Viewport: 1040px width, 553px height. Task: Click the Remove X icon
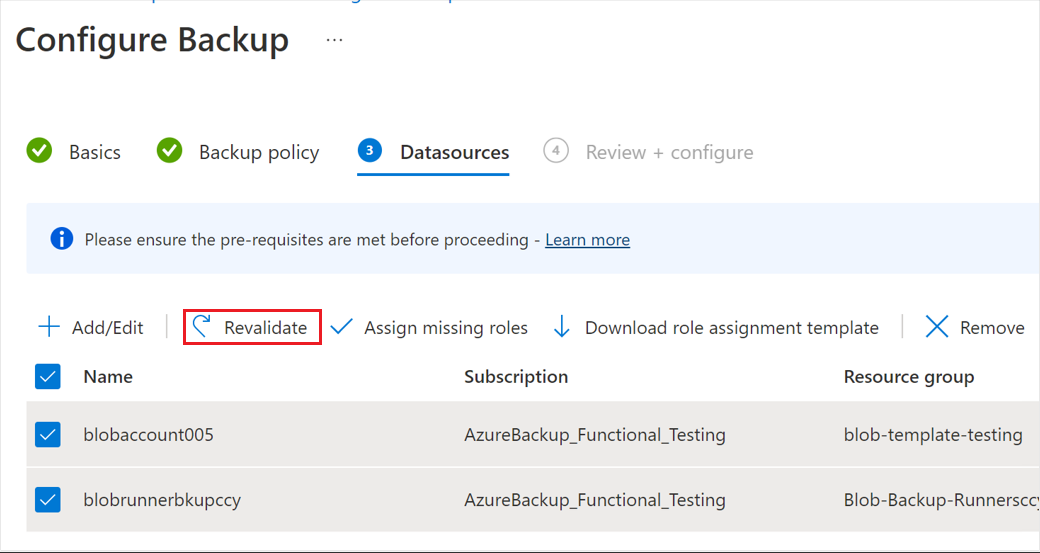[x=937, y=327]
